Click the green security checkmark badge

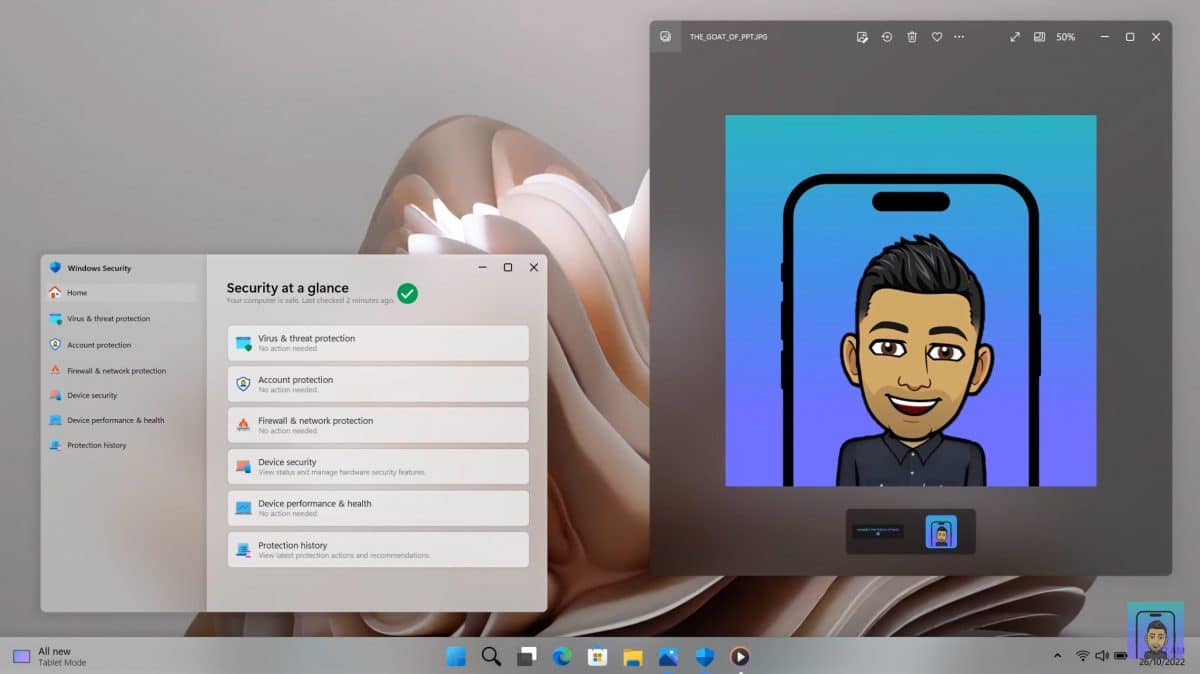pyautogui.click(x=406, y=294)
